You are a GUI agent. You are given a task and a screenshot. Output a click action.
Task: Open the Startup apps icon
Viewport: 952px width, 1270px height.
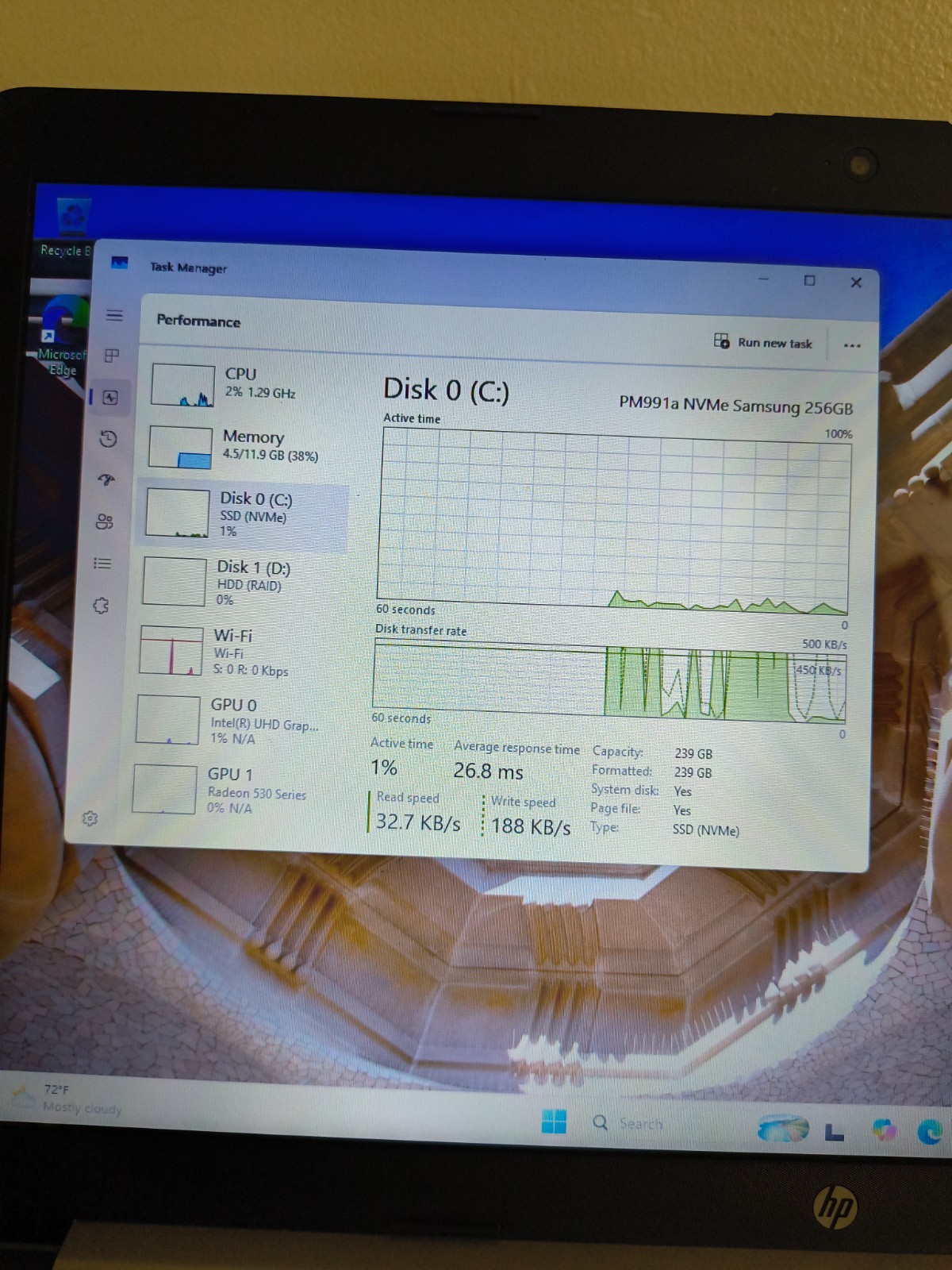click(106, 479)
